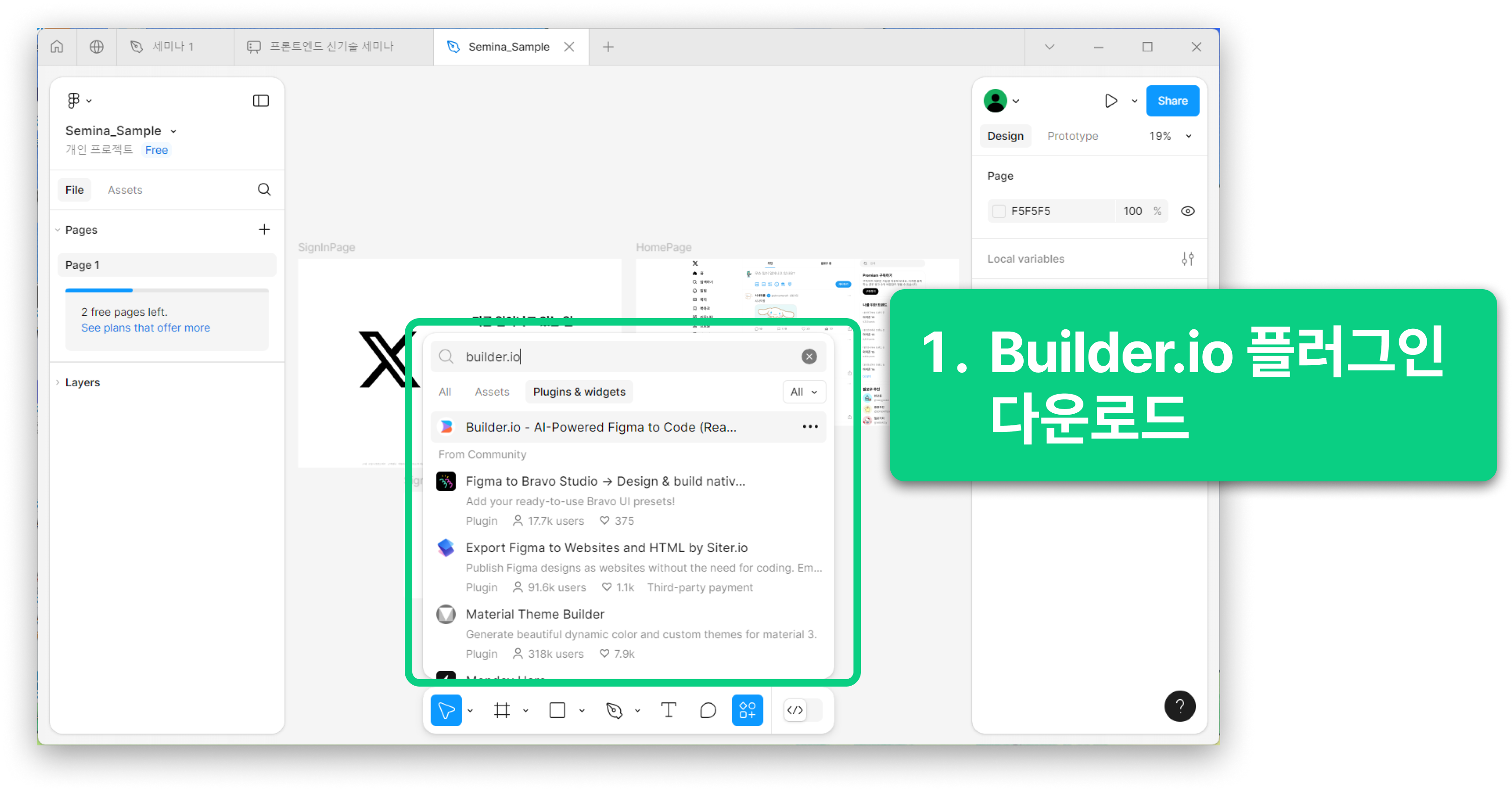This screenshot has height=792, width=1512.
Task: Open Pen tool options dropdown arrow
Action: click(x=638, y=710)
